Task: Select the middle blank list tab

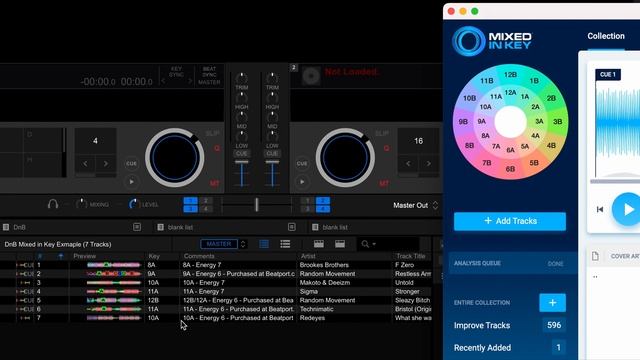Action: pyautogui.click(x=180, y=227)
